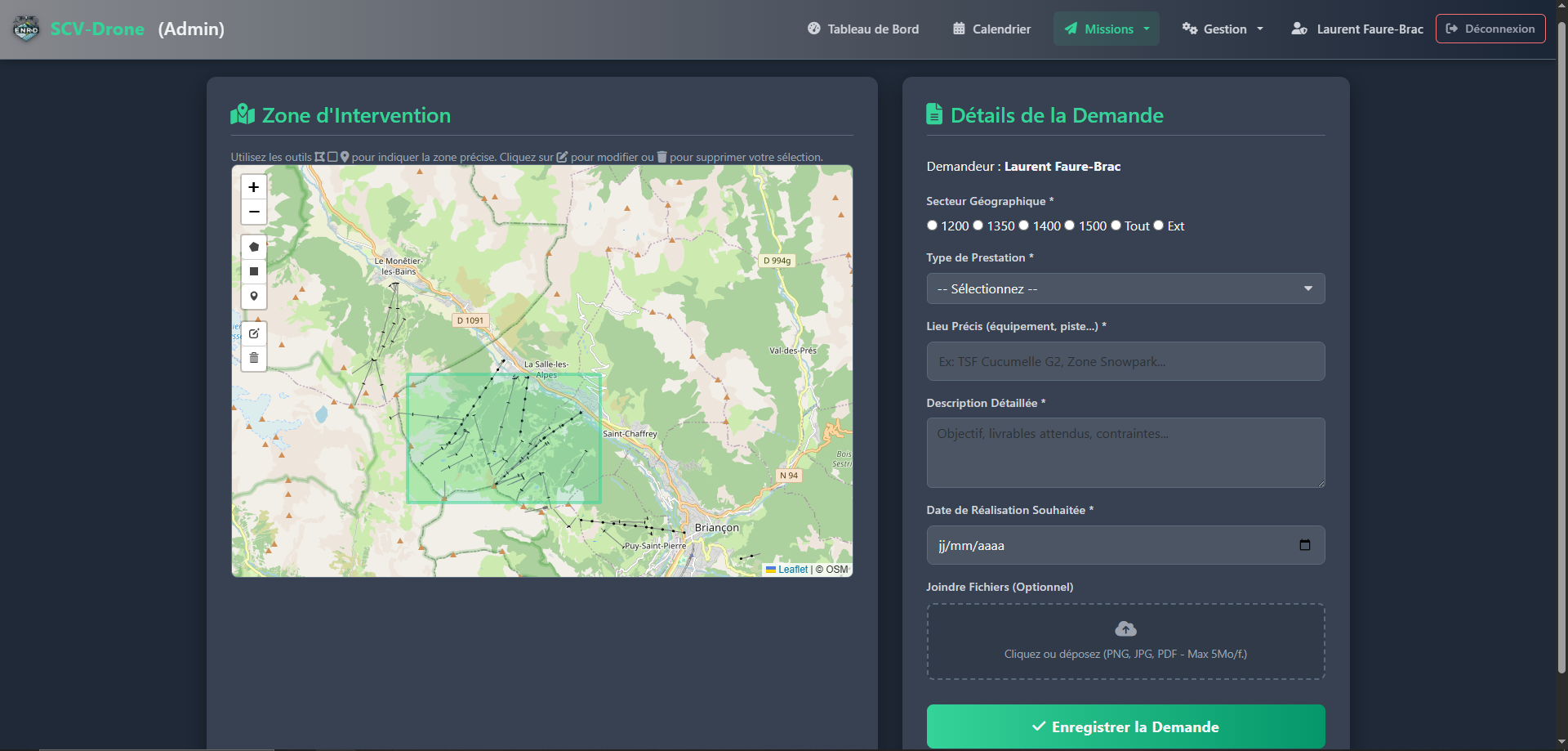The width and height of the screenshot is (1568, 751).
Task: Click the SCV-Drone brand link
Action: pyautogui.click(x=97, y=29)
